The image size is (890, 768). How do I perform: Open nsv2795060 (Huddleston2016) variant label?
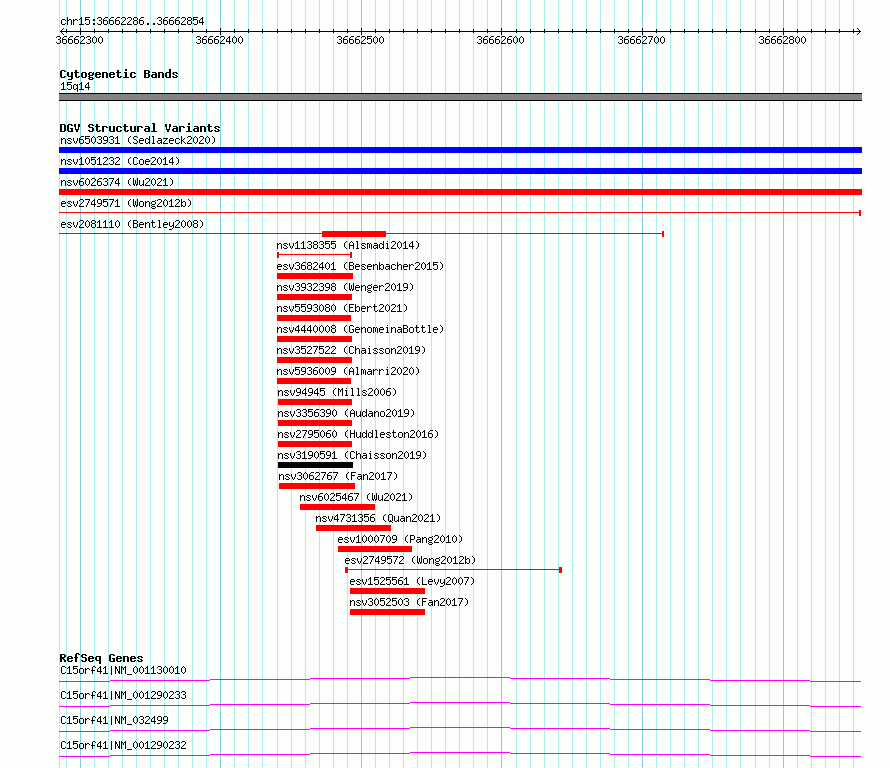click(x=358, y=434)
